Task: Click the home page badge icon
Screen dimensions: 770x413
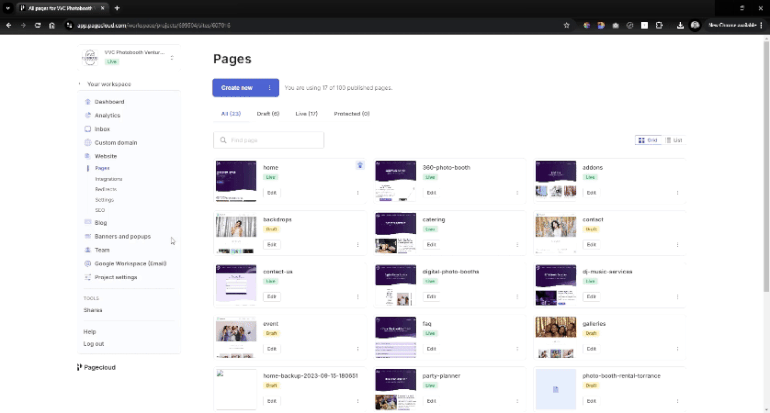Action: pos(360,165)
